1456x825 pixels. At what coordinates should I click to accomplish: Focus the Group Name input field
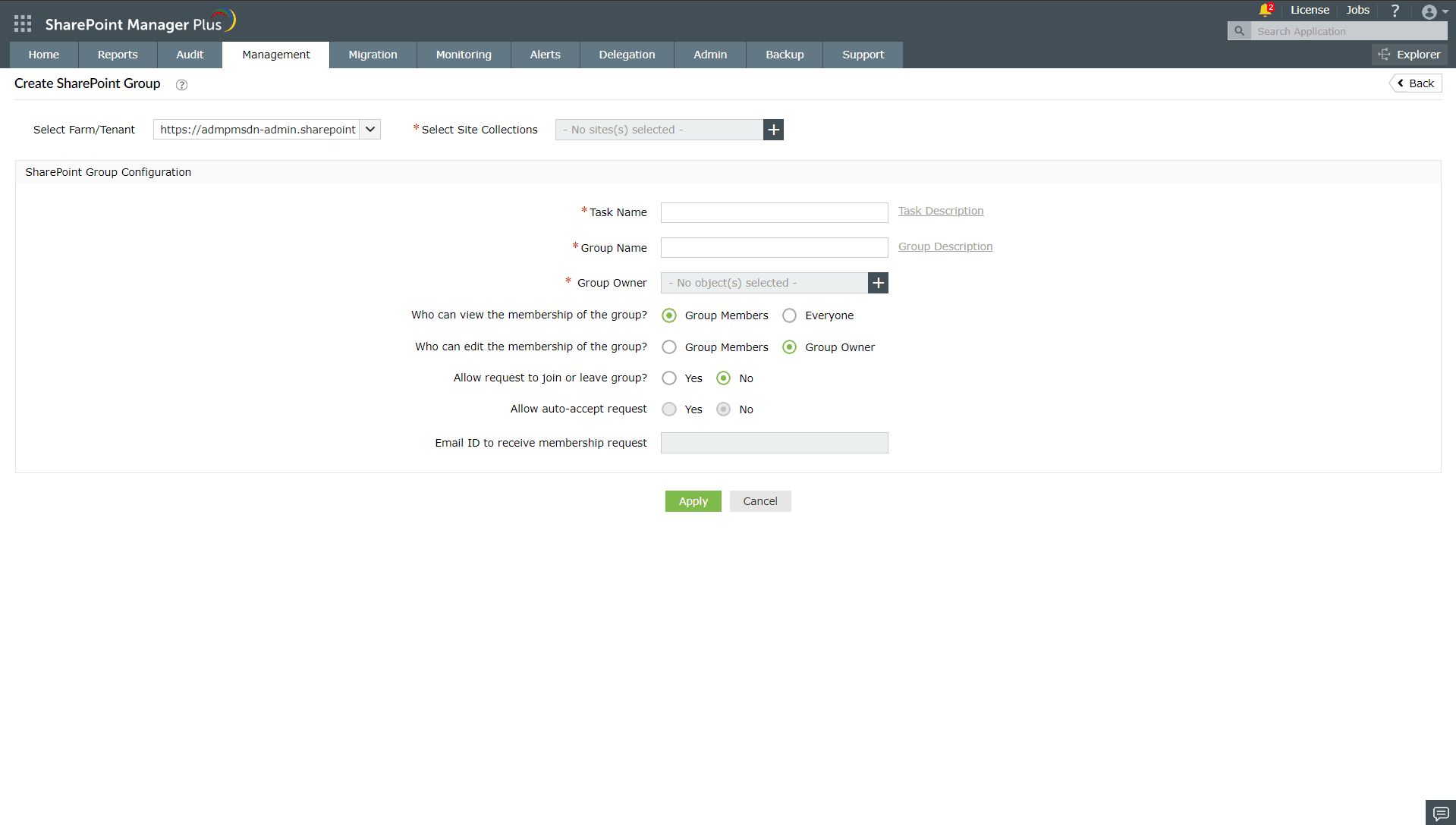coord(775,248)
